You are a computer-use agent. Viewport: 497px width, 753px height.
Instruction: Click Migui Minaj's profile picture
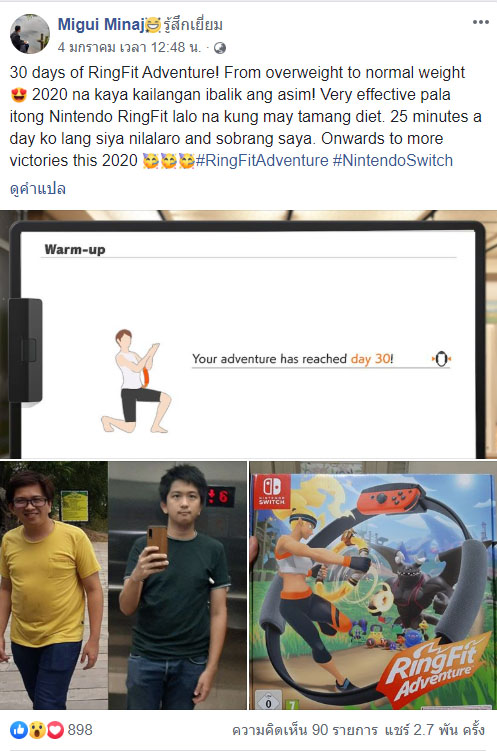(x=30, y=34)
